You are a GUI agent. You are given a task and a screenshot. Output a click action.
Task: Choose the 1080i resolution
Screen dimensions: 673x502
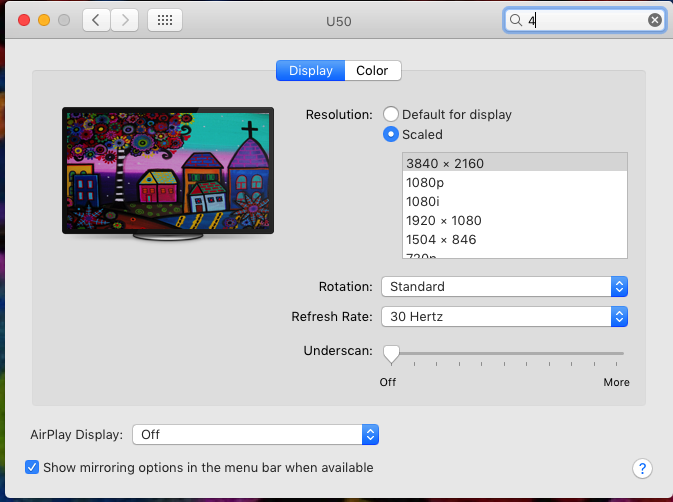(x=515, y=201)
